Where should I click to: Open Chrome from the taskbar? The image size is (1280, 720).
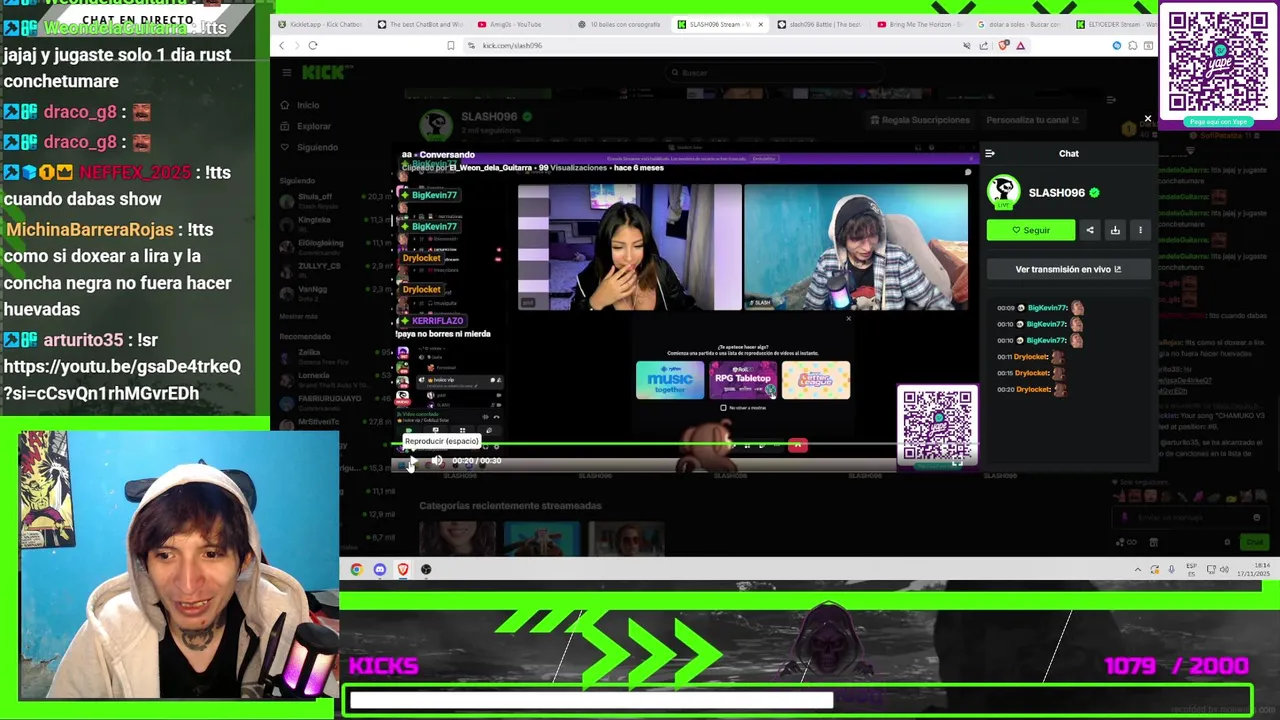[356, 570]
